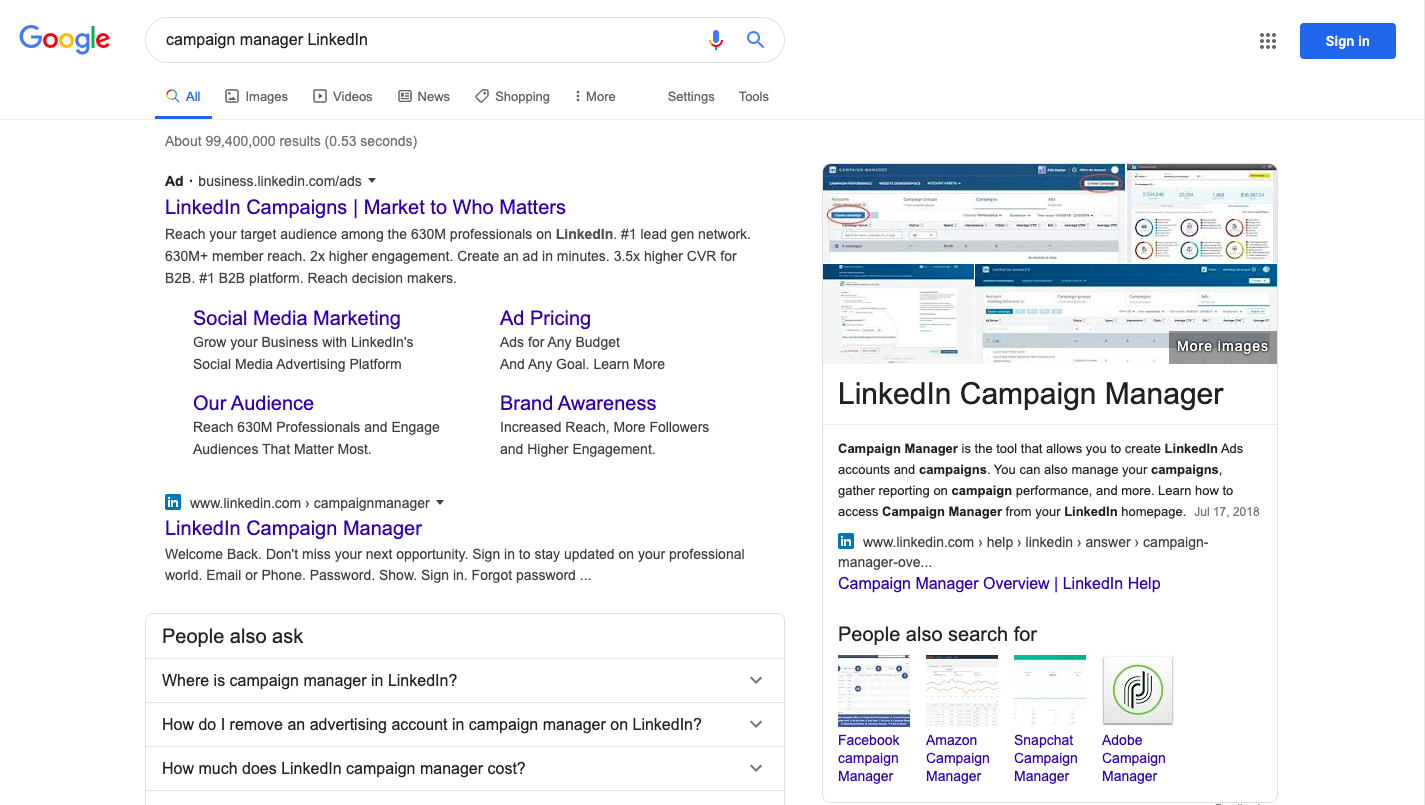Start voice search with microphone icon

(x=716, y=40)
